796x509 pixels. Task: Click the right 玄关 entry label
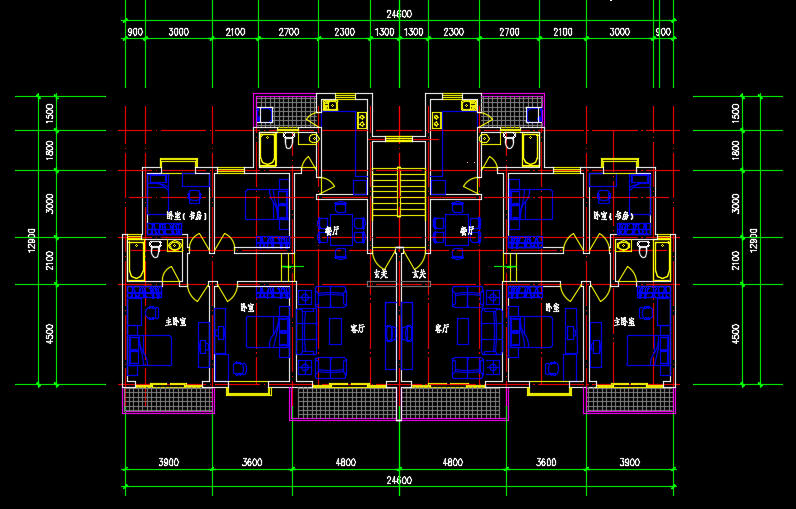click(x=419, y=274)
